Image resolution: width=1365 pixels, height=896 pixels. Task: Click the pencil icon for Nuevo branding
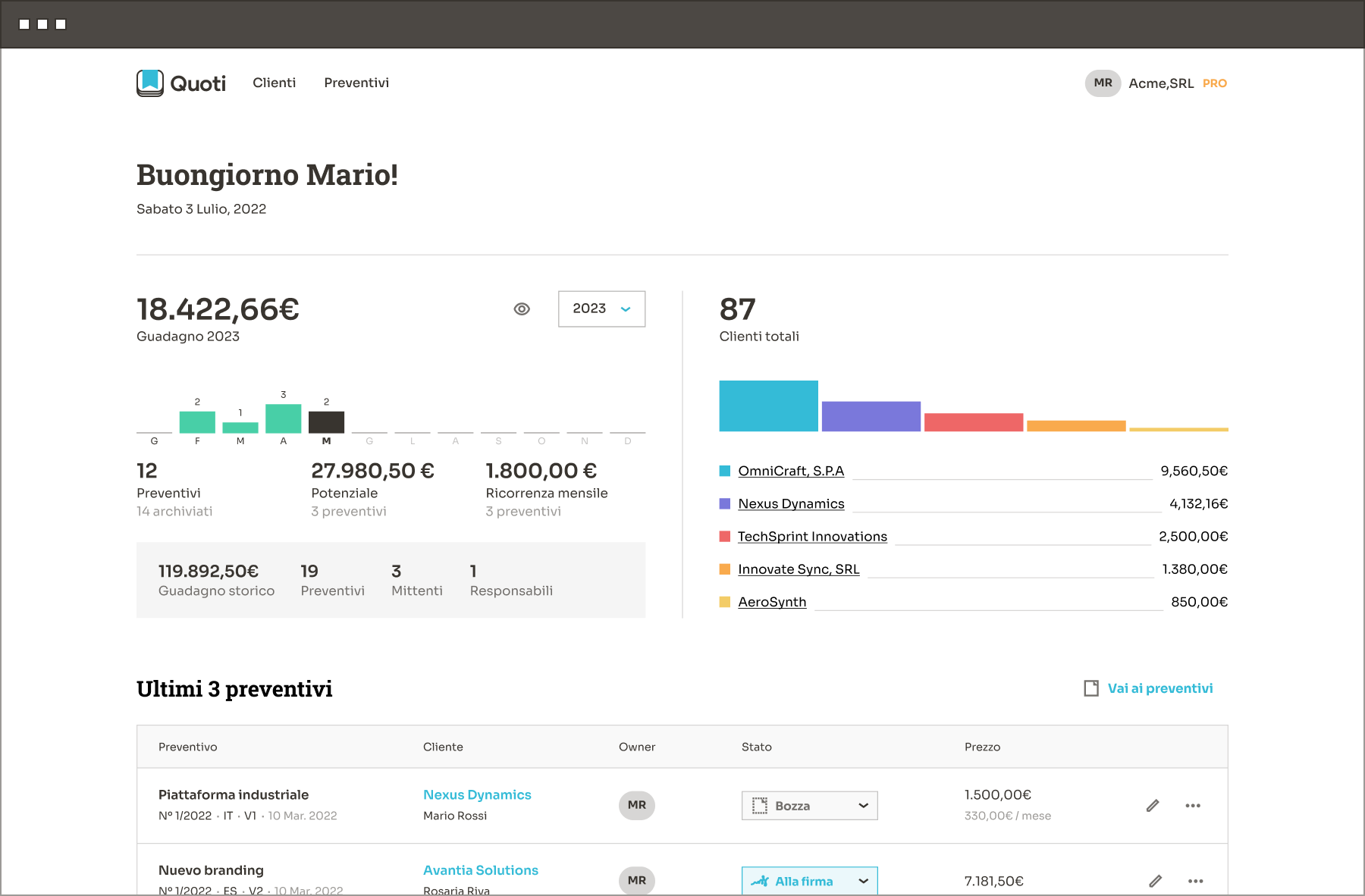1155,881
